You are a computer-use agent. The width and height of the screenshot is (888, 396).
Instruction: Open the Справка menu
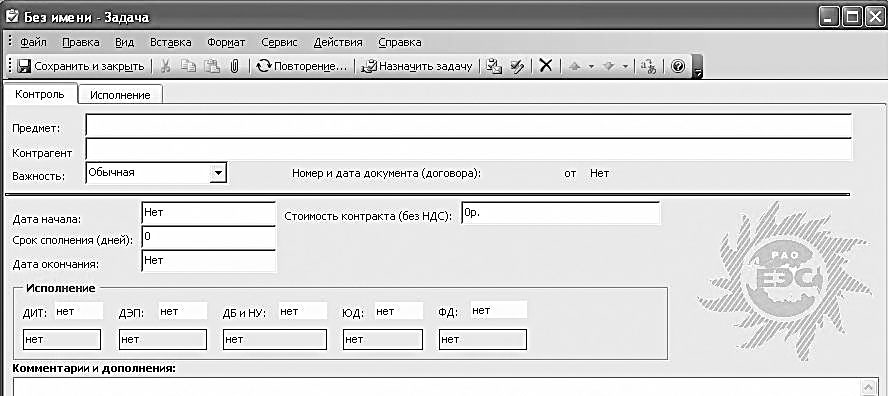pyautogui.click(x=400, y=42)
